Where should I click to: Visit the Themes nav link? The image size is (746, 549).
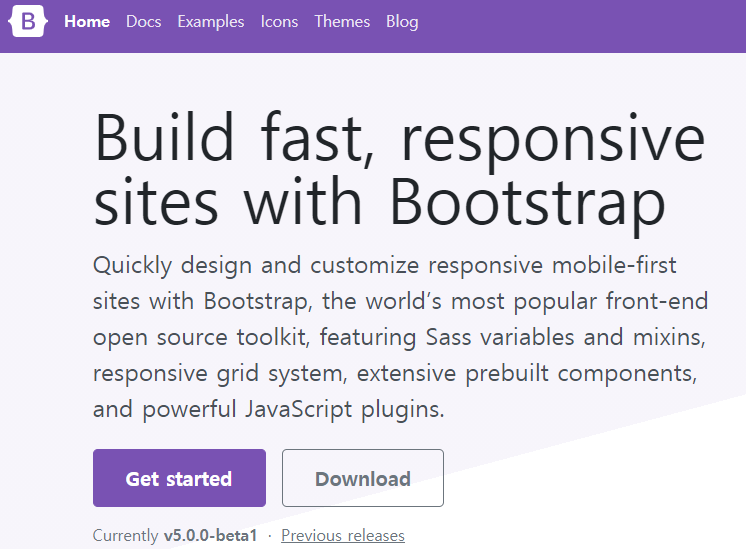[x=342, y=21]
